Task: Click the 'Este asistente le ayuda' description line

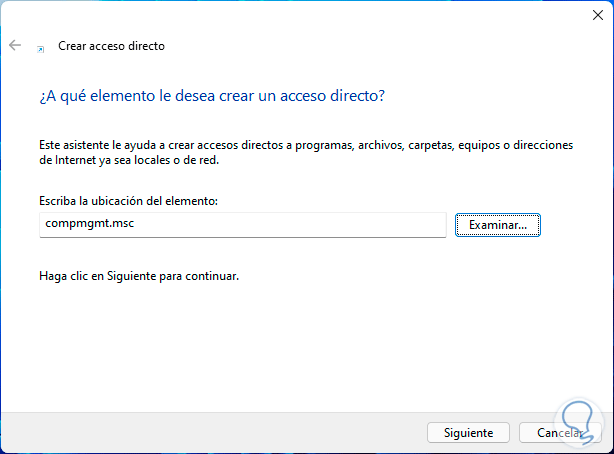Action: 306,145
